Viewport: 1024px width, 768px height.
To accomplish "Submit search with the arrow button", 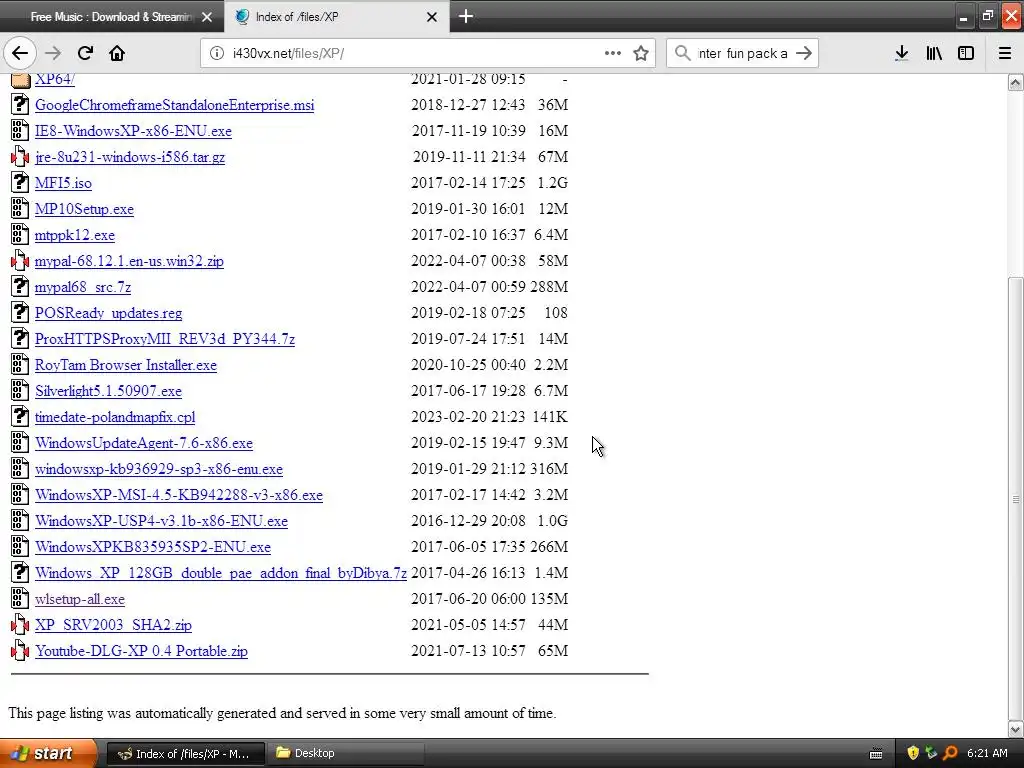I will pos(804,53).
